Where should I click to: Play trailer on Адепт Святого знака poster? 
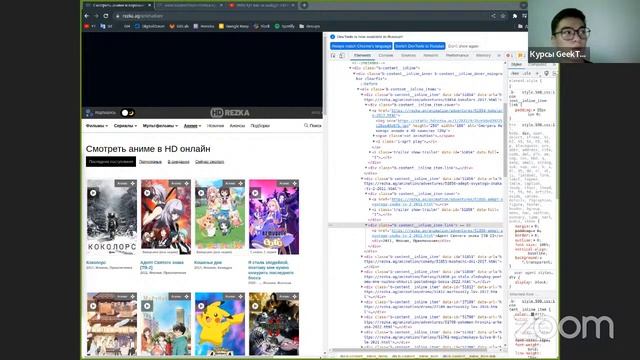147,193
